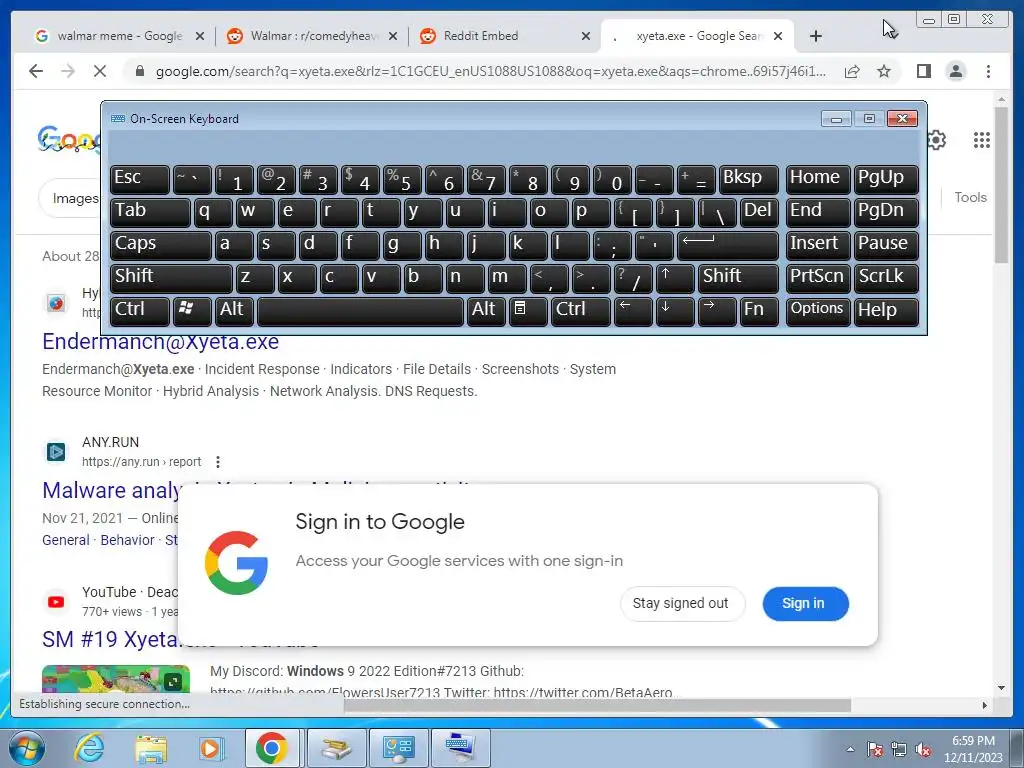Select the Images search filter
This screenshot has height=768, width=1024.
click(x=75, y=199)
